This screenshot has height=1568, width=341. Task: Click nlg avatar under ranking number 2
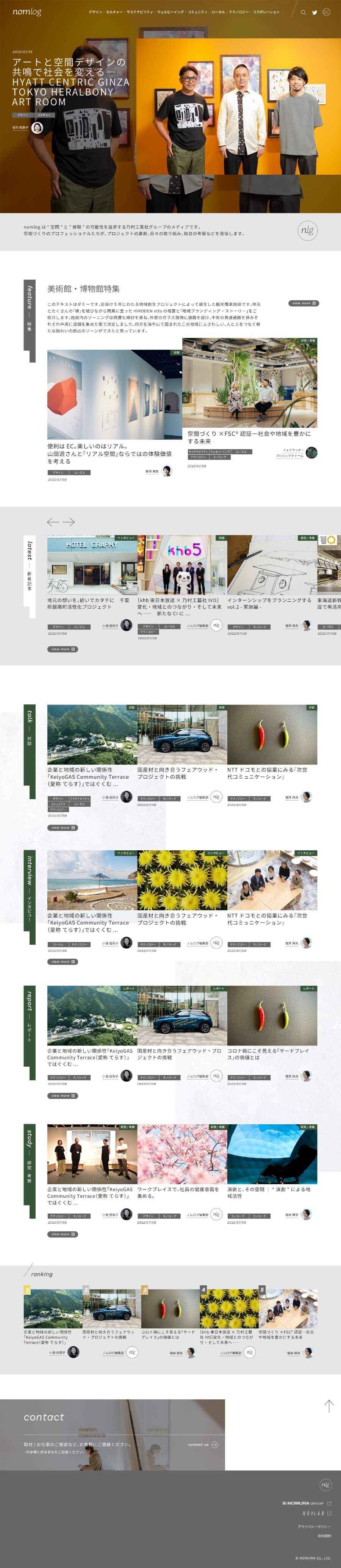(132, 1352)
